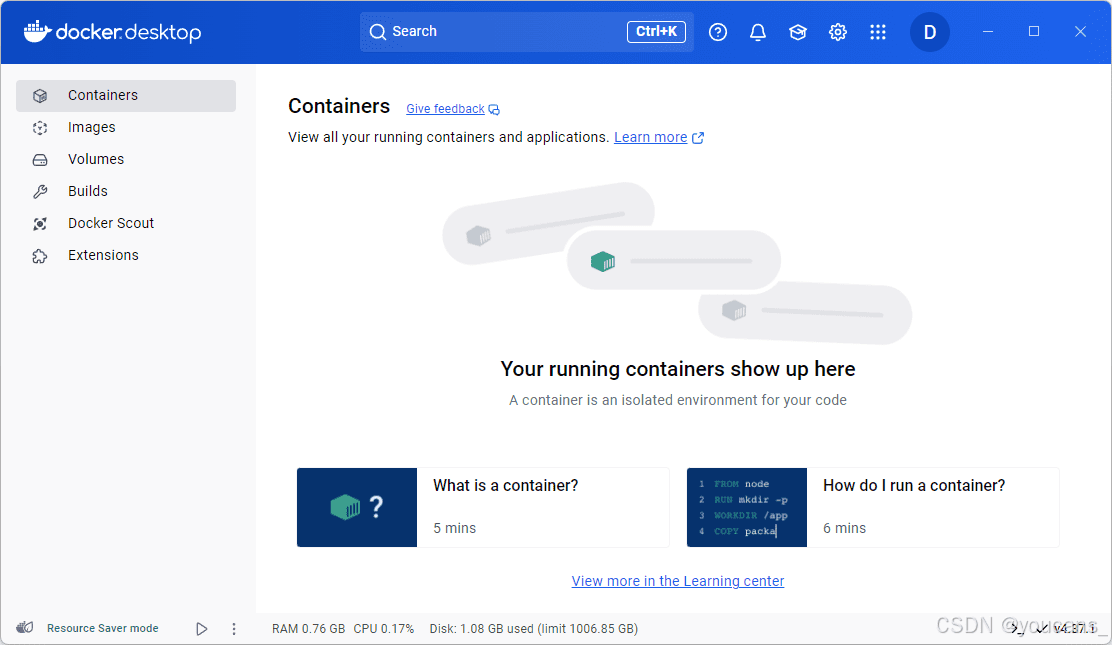Click the version v4.37.1 label
This screenshot has width=1112, height=645.
click(1074, 629)
